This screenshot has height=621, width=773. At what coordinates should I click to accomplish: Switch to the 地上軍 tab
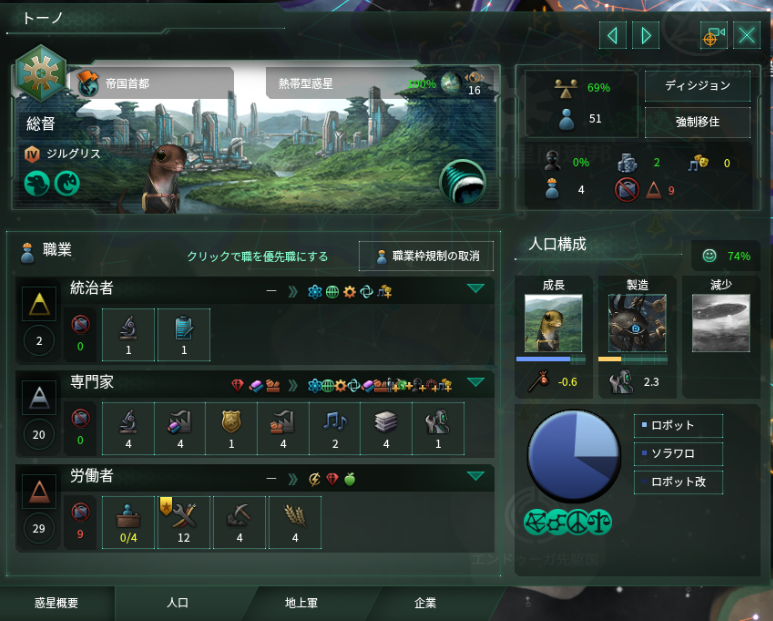click(x=301, y=603)
